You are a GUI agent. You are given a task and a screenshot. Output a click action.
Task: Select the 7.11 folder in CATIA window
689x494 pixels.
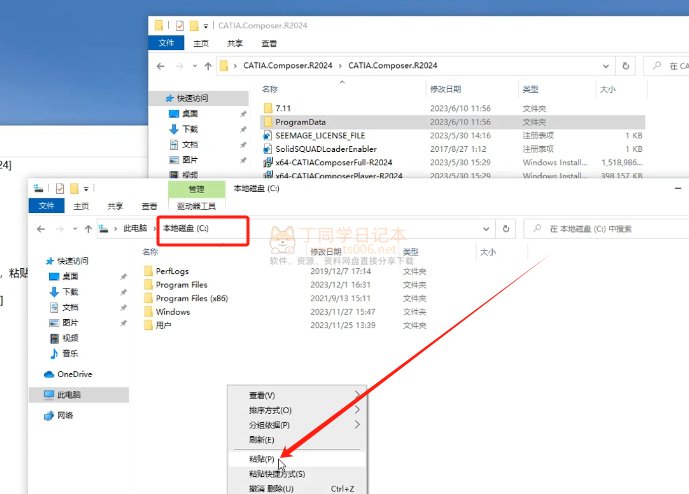[x=283, y=108]
